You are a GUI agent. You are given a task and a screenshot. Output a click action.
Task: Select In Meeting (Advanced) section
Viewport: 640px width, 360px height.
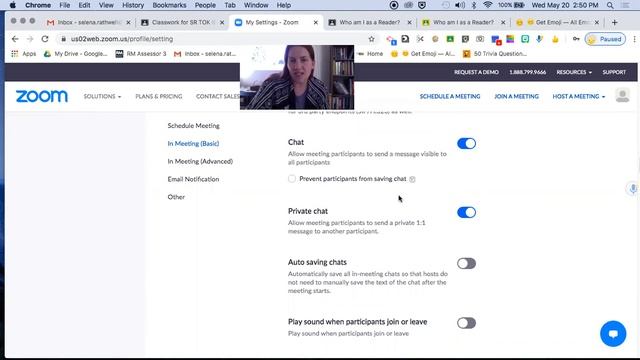[200, 161]
